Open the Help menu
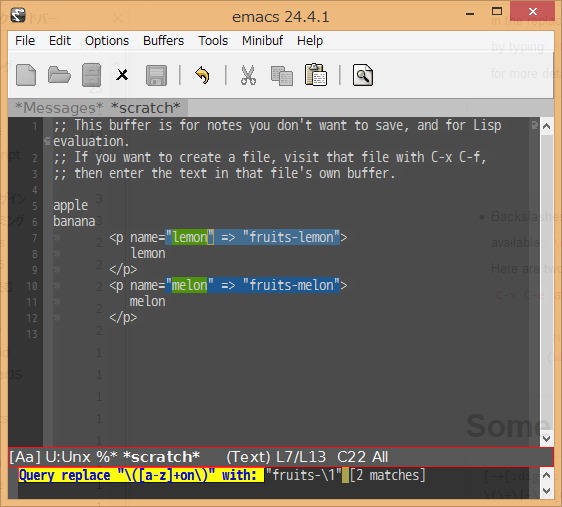 pos(310,41)
